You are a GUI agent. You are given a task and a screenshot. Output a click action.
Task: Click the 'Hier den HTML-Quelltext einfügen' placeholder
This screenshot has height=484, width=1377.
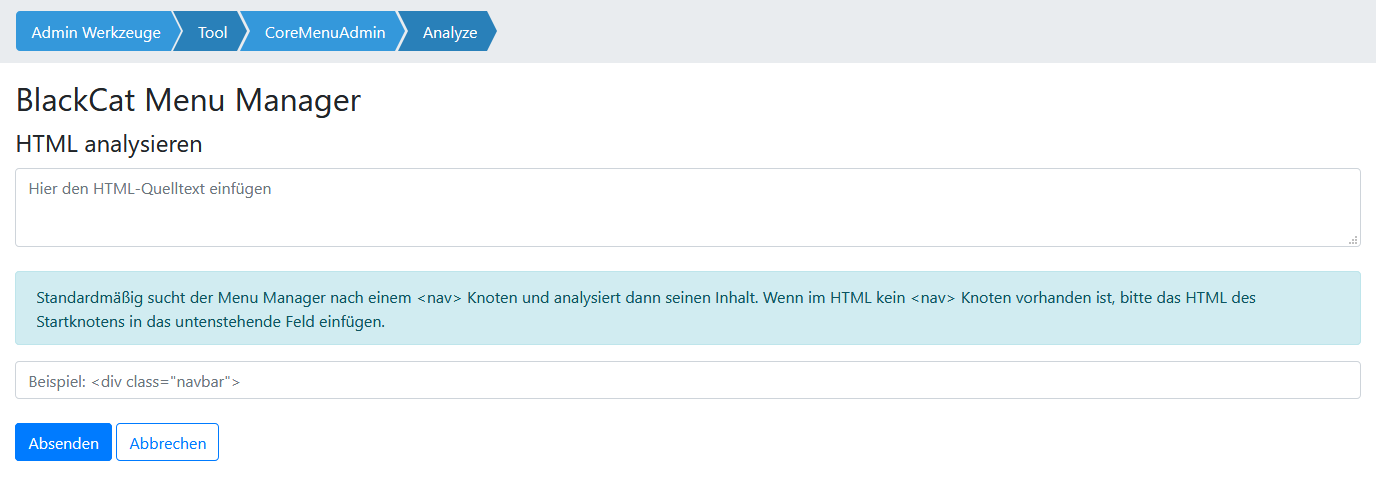click(x=150, y=188)
